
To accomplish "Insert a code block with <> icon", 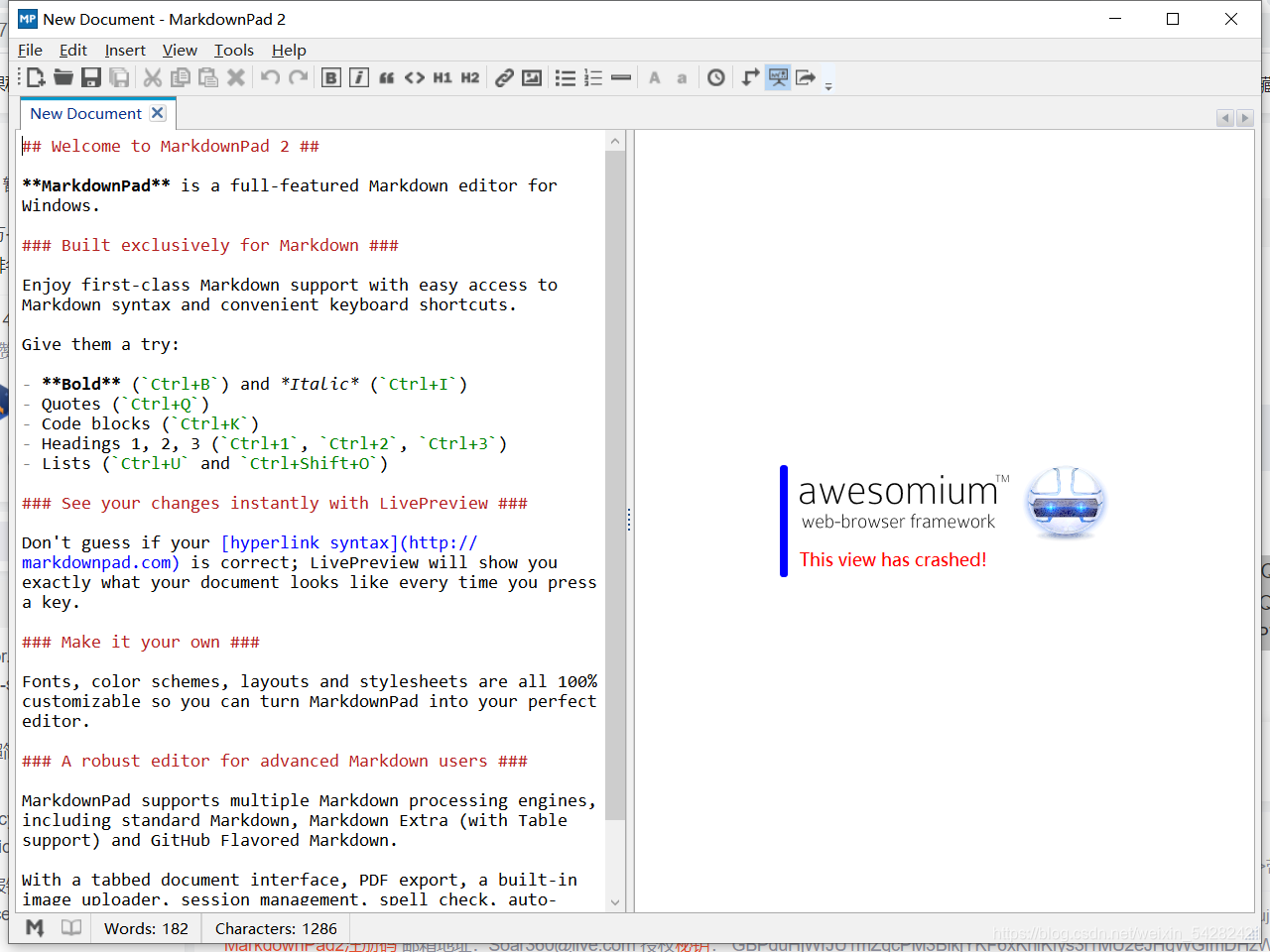I will point(415,77).
